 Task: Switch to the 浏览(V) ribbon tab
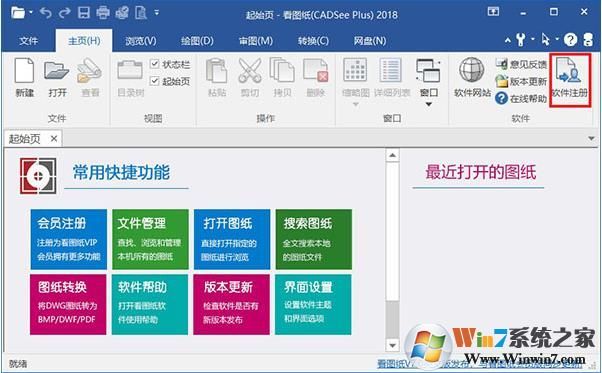tap(141, 41)
